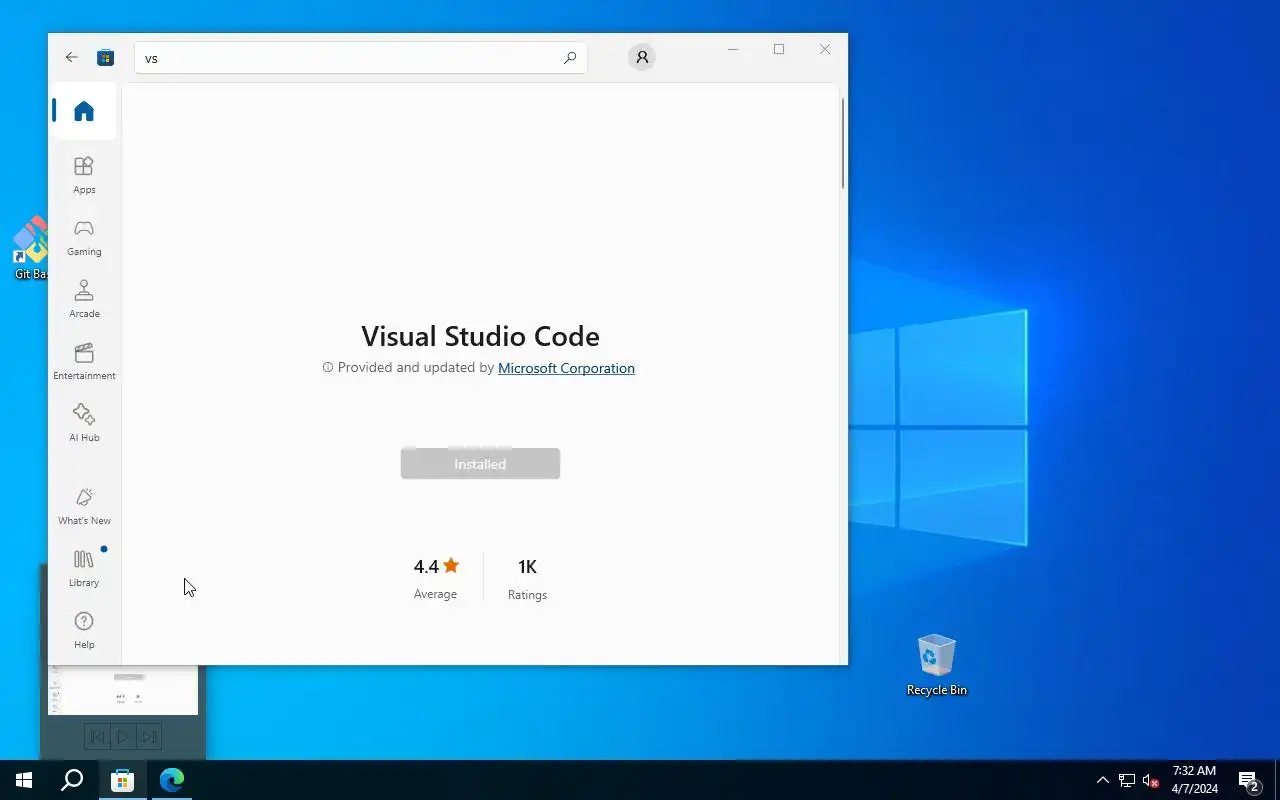
Task: Open the Help section
Action: coord(84,630)
